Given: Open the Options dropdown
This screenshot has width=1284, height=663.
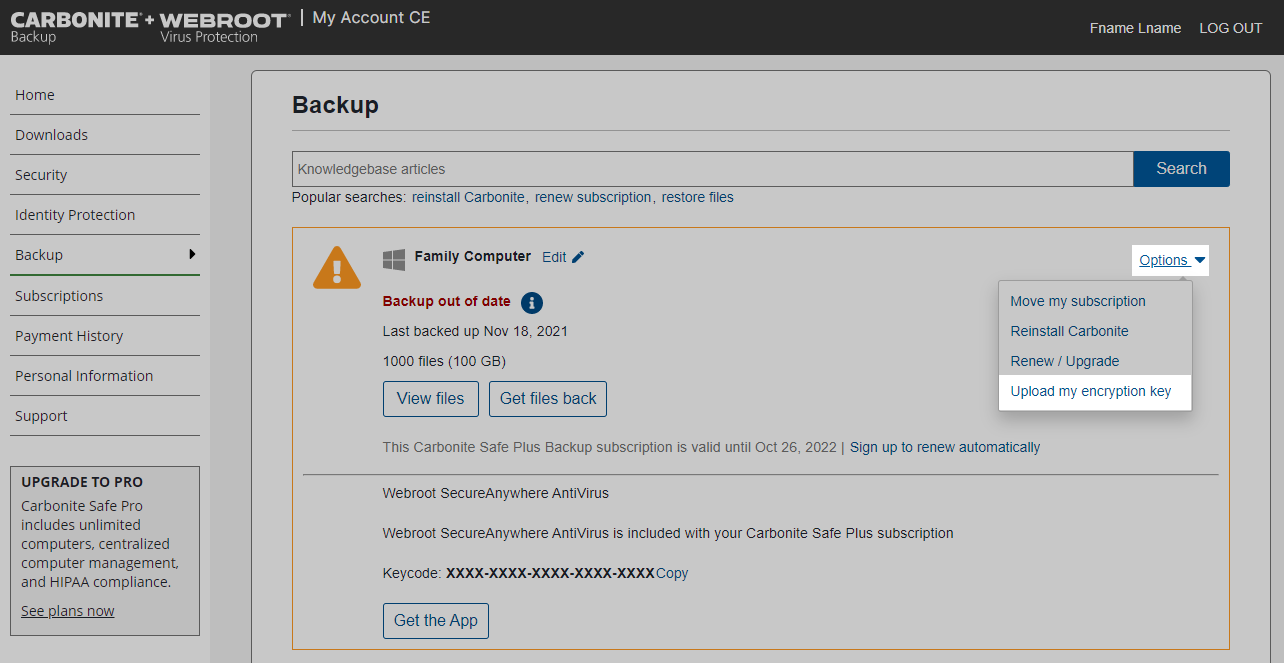Looking at the screenshot, I should click(1171, 260).
